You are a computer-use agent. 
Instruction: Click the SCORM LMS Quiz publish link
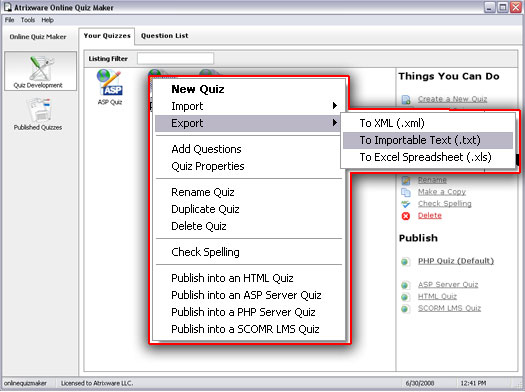(x=449, y=308)
